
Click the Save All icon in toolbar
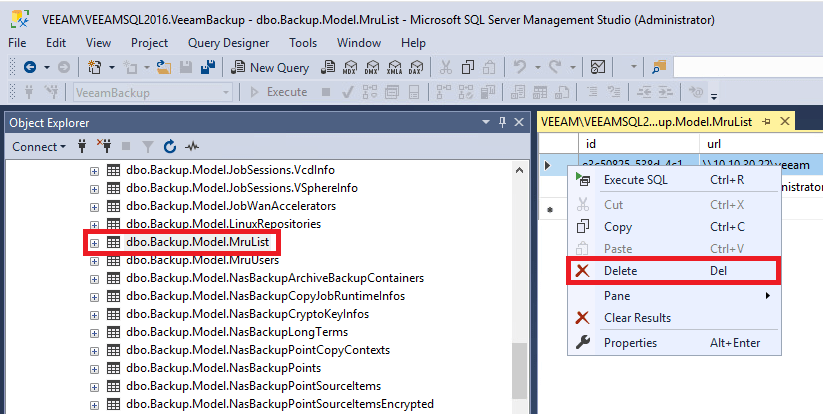[x=208, y=67]
